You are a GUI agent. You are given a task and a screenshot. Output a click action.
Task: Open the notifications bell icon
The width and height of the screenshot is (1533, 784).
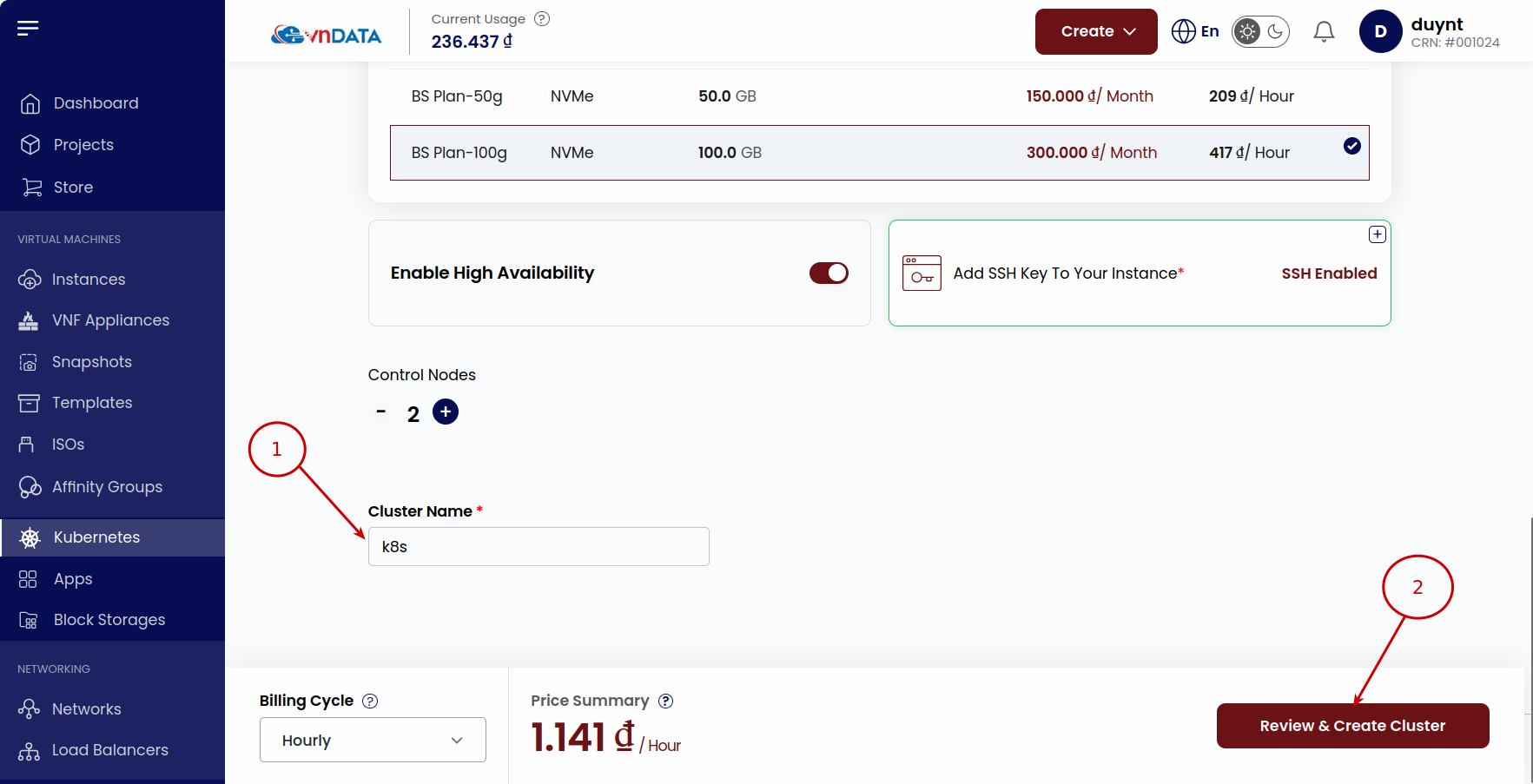(1324, 32)
